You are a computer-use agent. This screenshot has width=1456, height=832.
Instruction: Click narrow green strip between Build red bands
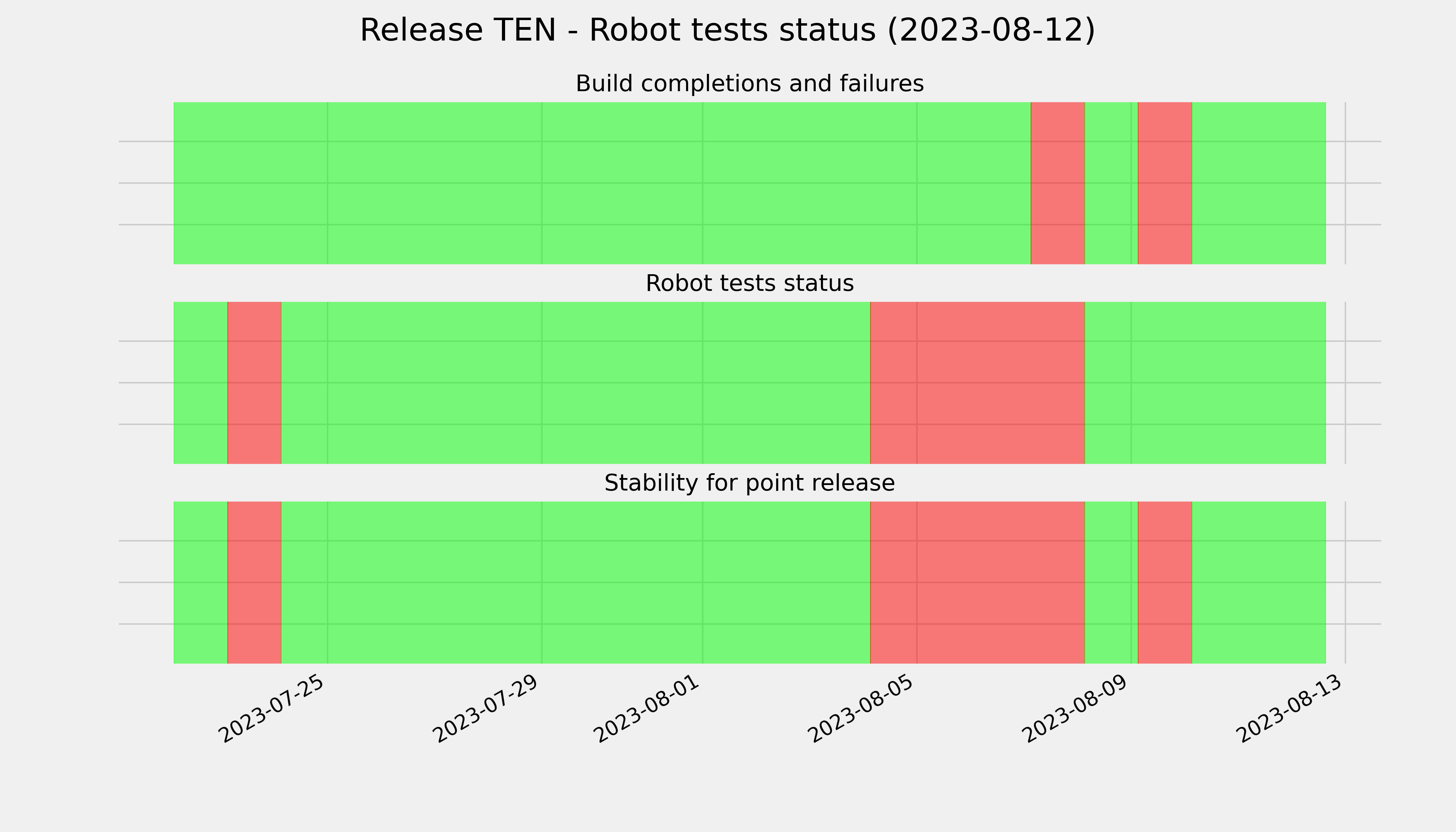1111,183
